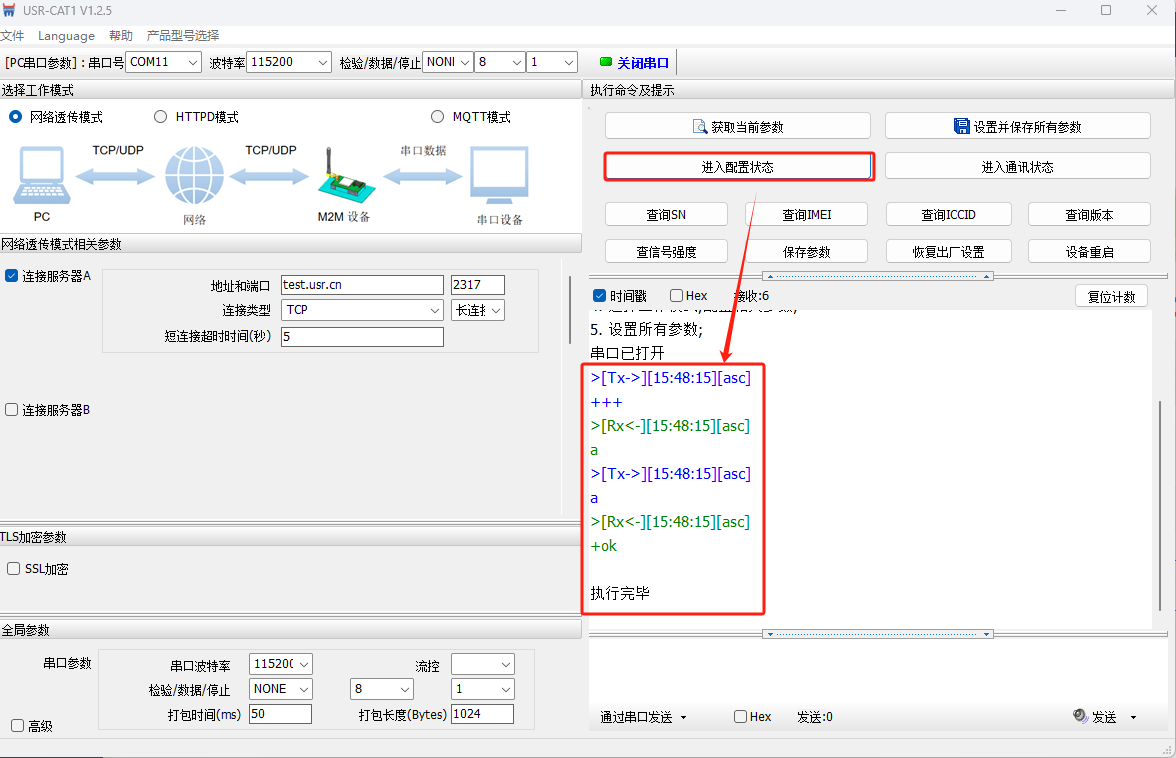The image size is (1176, 758).
Task: Click the green 关闭串口 port indicator
Action: pyautogui.click(x=606, y=62)
